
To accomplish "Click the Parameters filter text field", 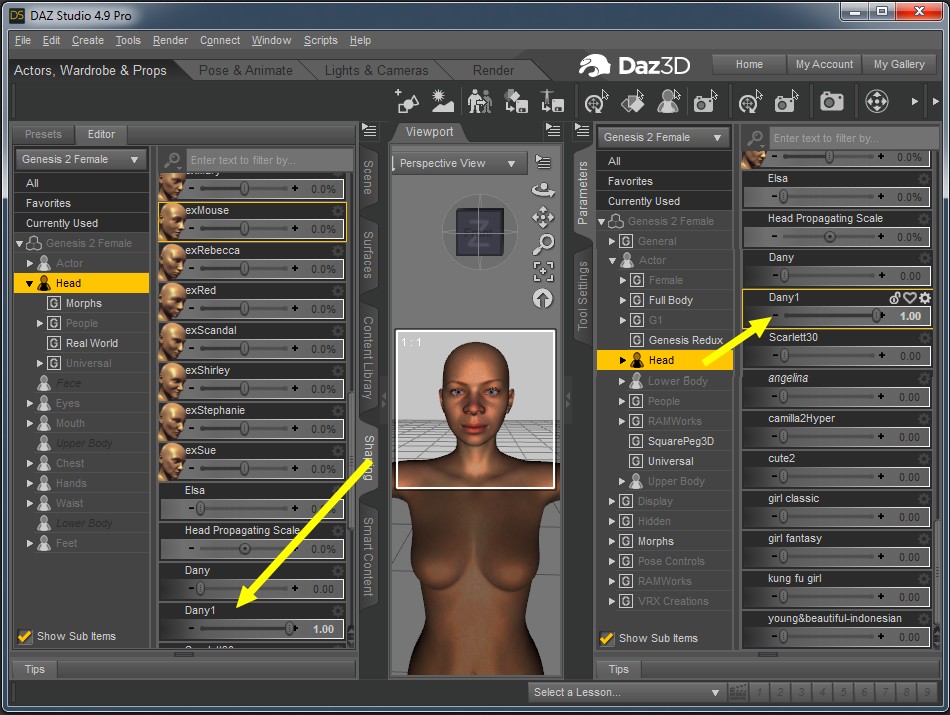I will tap(852, 138).
